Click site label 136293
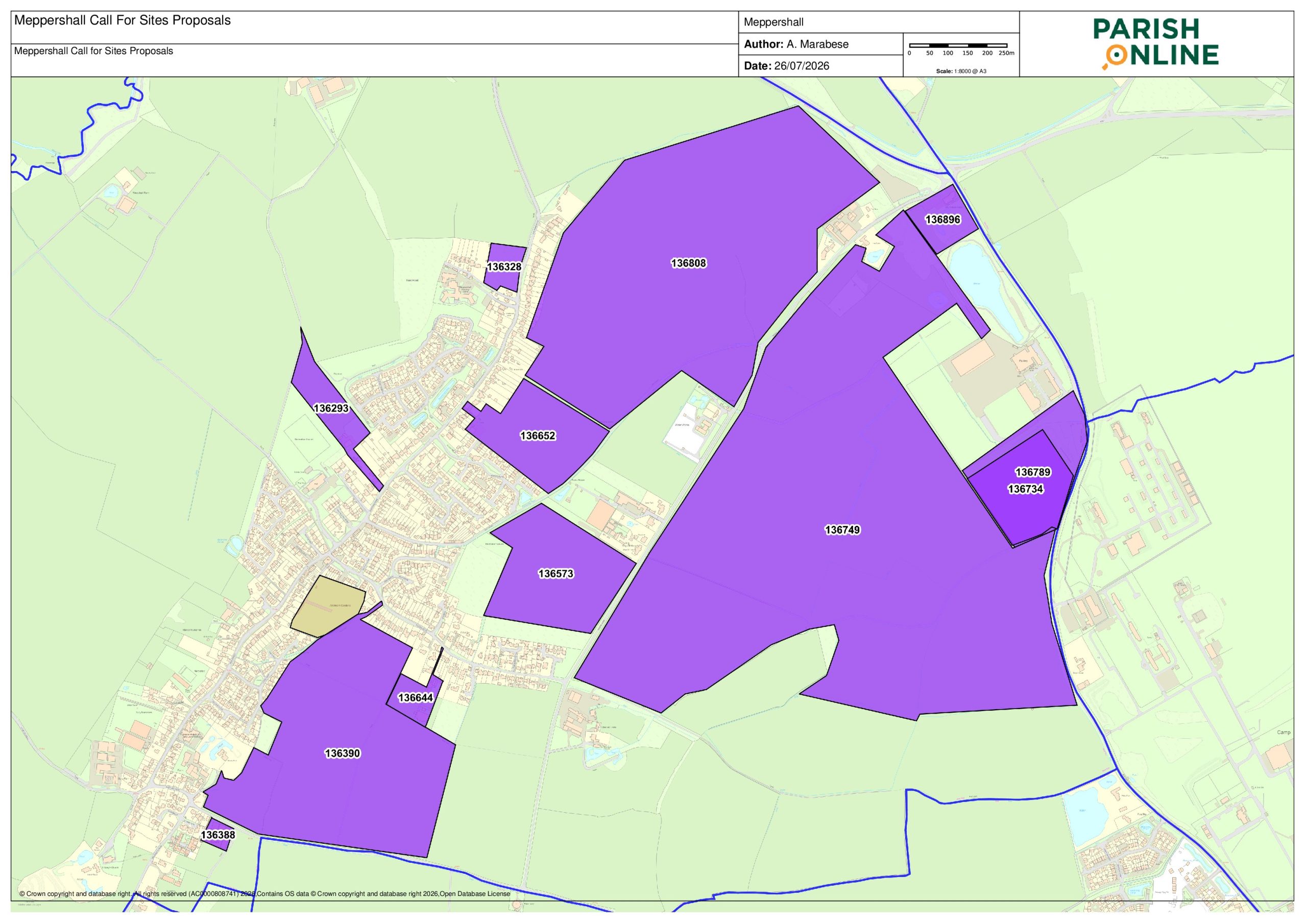 (331, 408)
